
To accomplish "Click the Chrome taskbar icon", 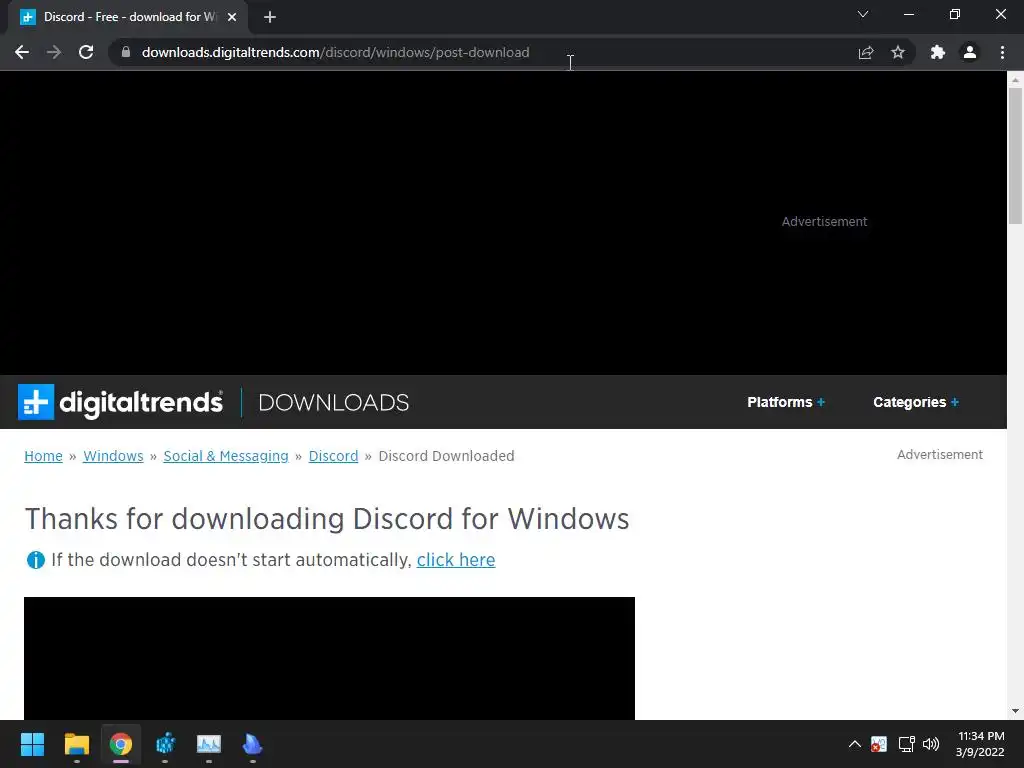I will coord(121,744).
